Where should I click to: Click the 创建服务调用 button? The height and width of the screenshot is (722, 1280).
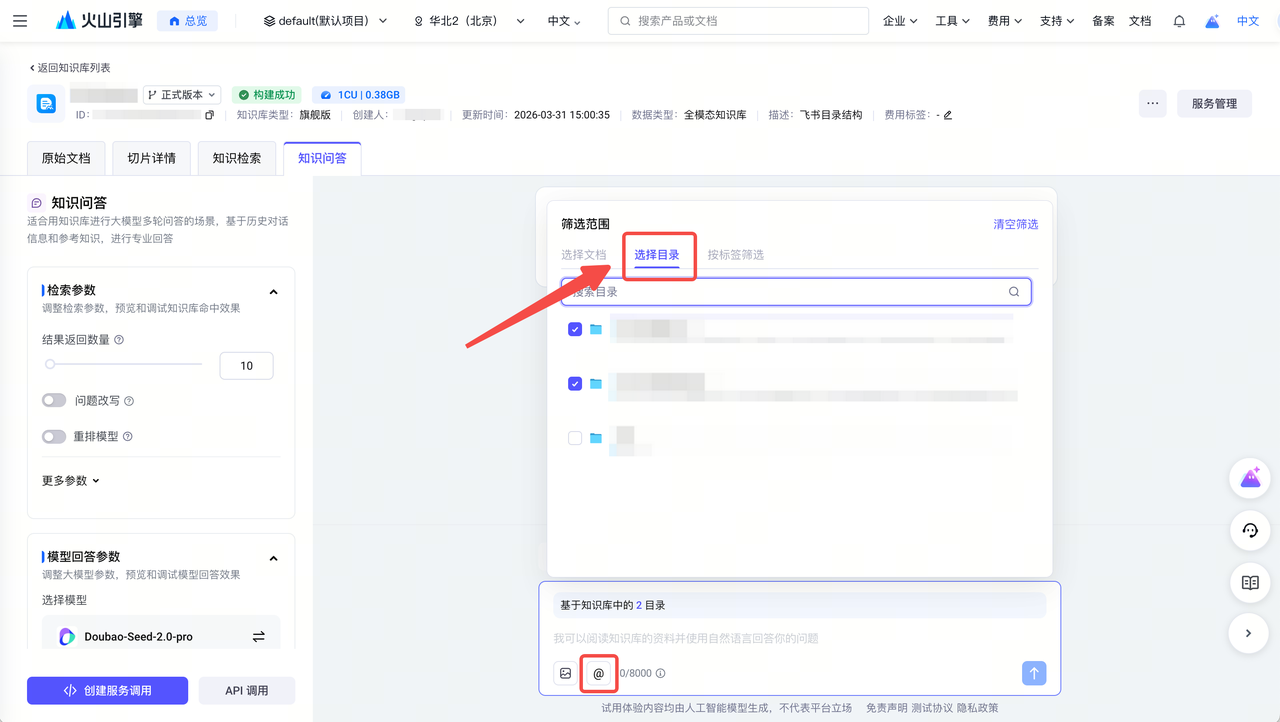point(107,690)
